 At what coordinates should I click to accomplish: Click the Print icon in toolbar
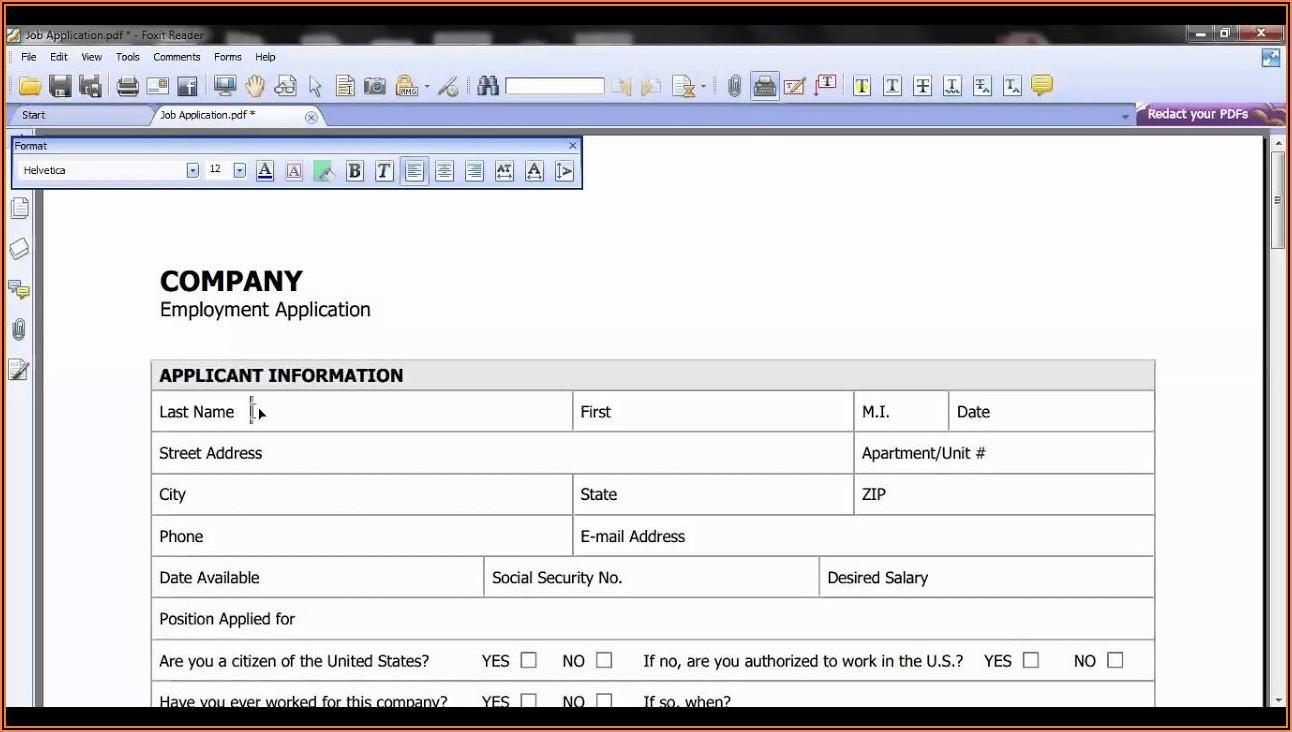point(127,86)
